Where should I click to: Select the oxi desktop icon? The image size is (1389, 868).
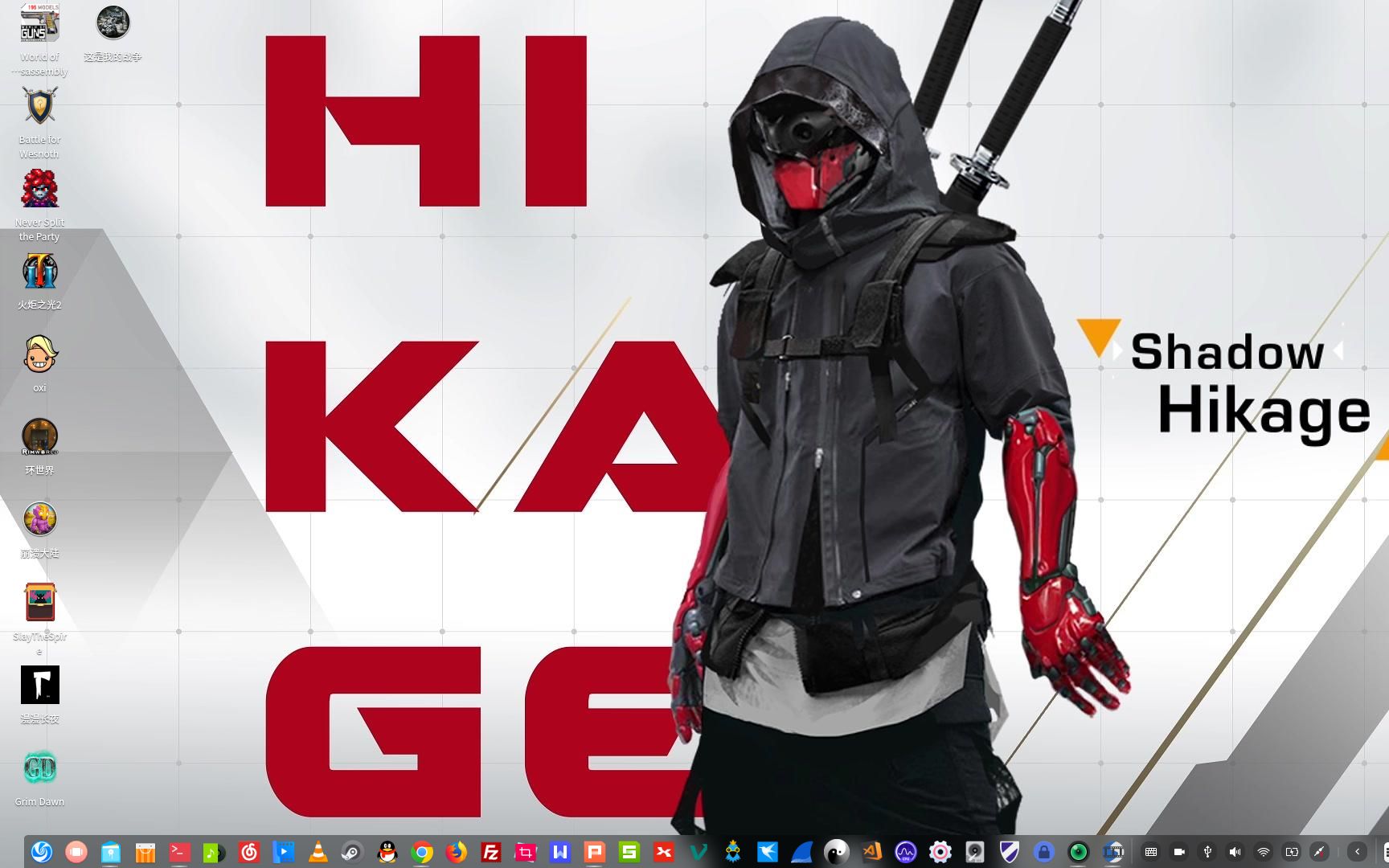[x=39, y=364]
